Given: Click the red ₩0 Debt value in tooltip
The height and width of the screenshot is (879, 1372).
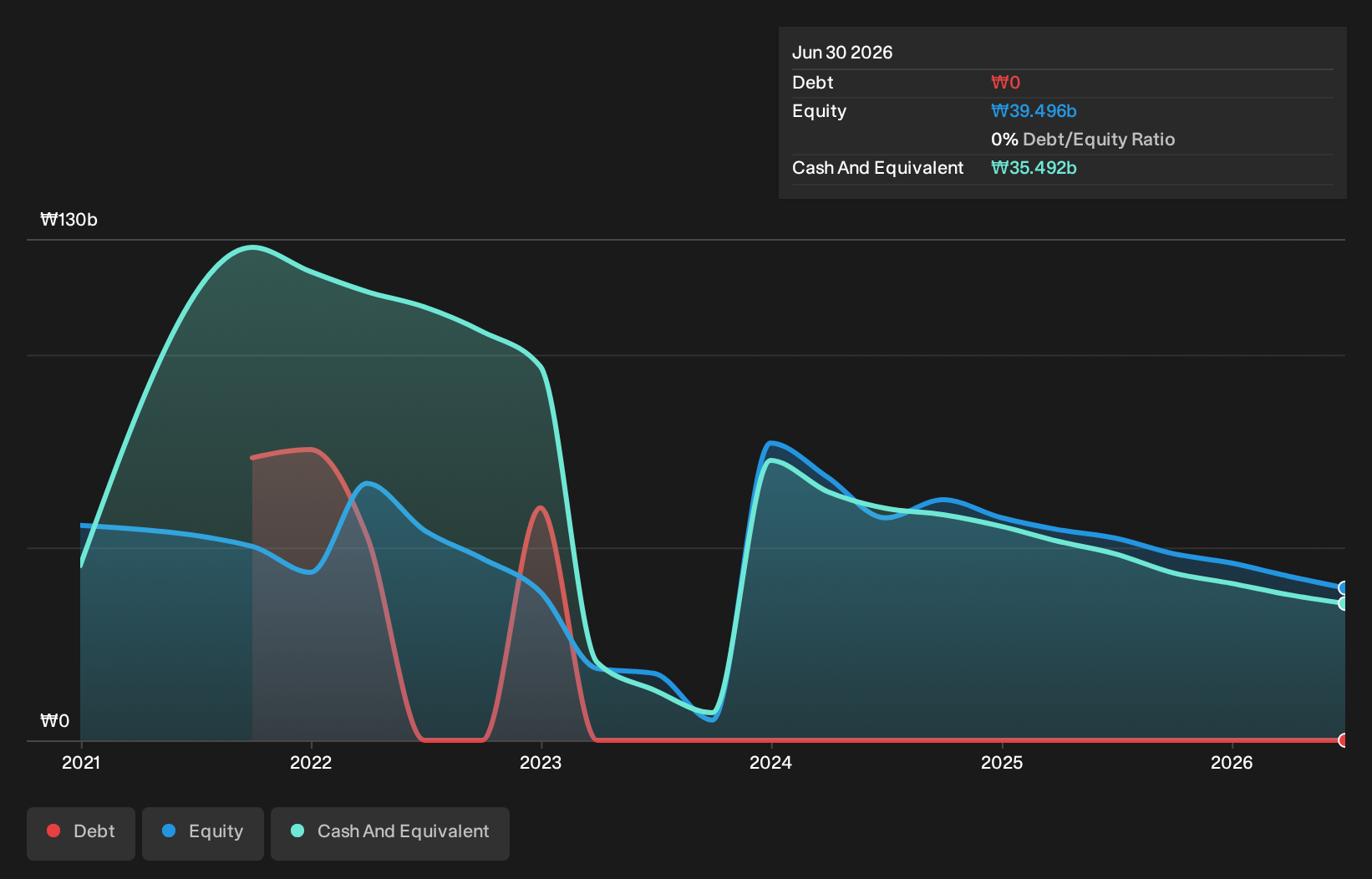Looking at the screenshot, I should click(x=1006, y=83).
